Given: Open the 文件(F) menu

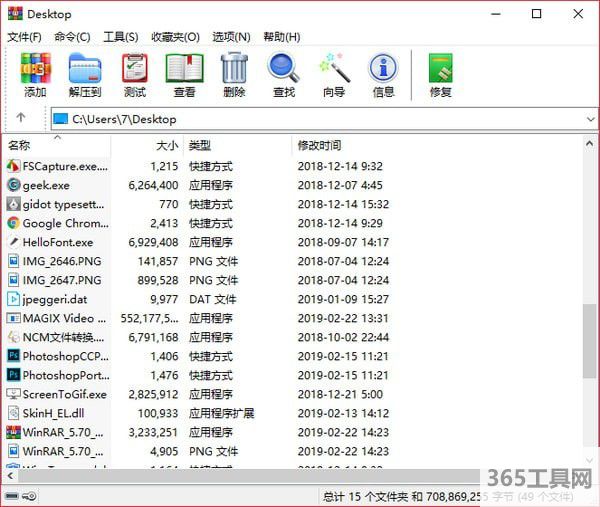Looking at the screenshot, I should 24,37.
